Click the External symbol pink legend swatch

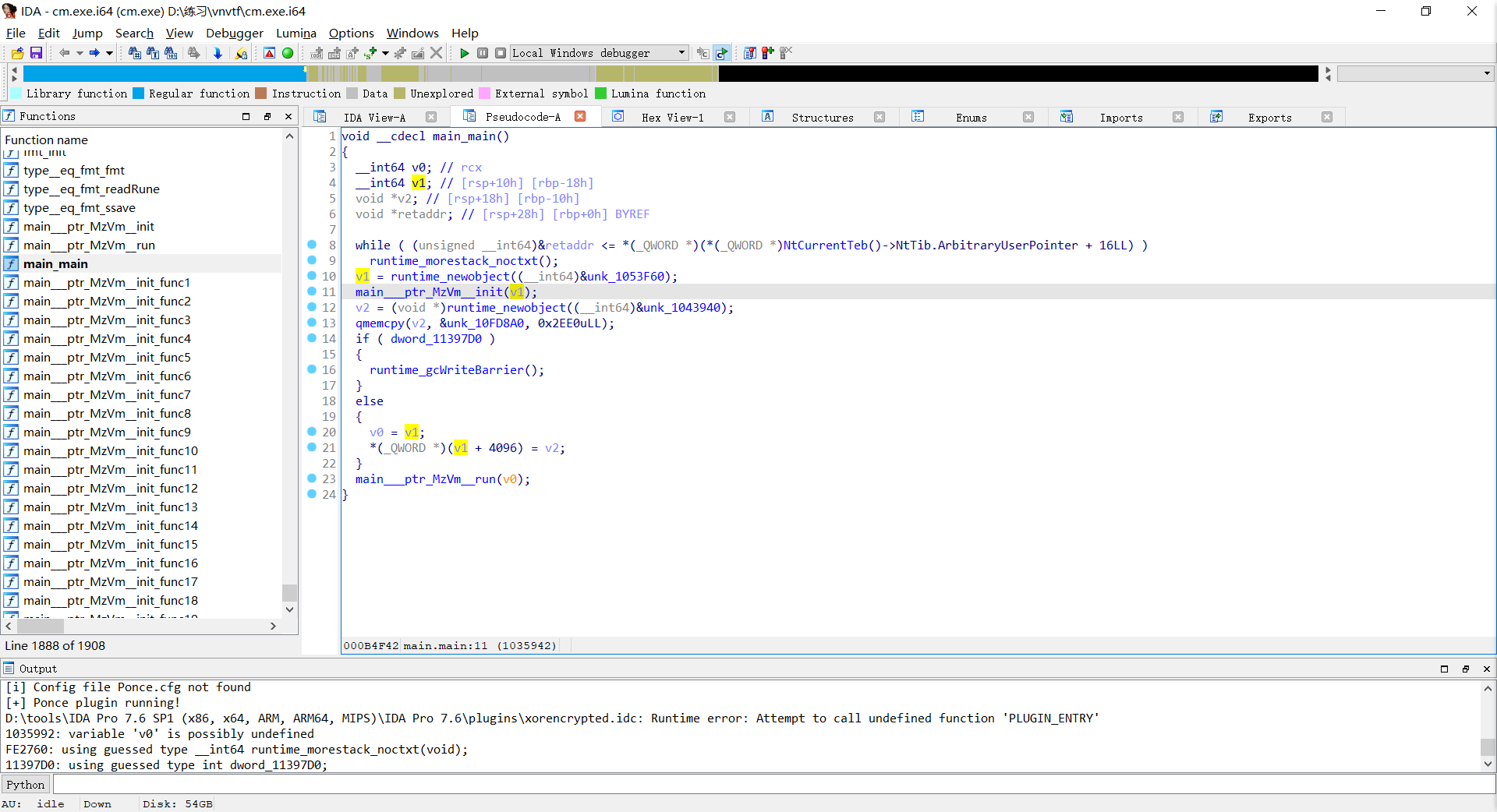484,94
